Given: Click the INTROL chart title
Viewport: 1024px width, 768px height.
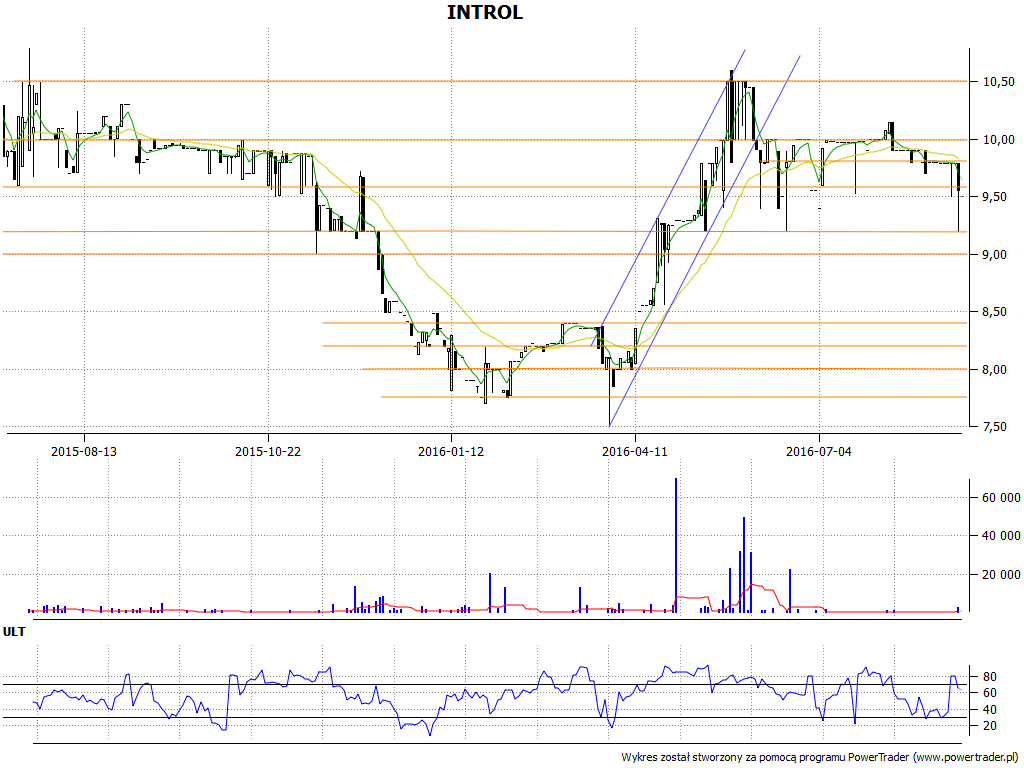Looking at the screenshot, I should point(485,12).
